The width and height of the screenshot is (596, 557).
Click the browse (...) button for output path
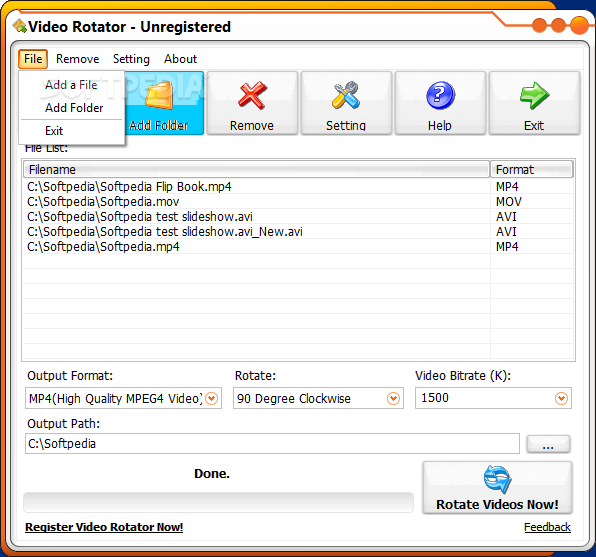[x=548, y=444]
